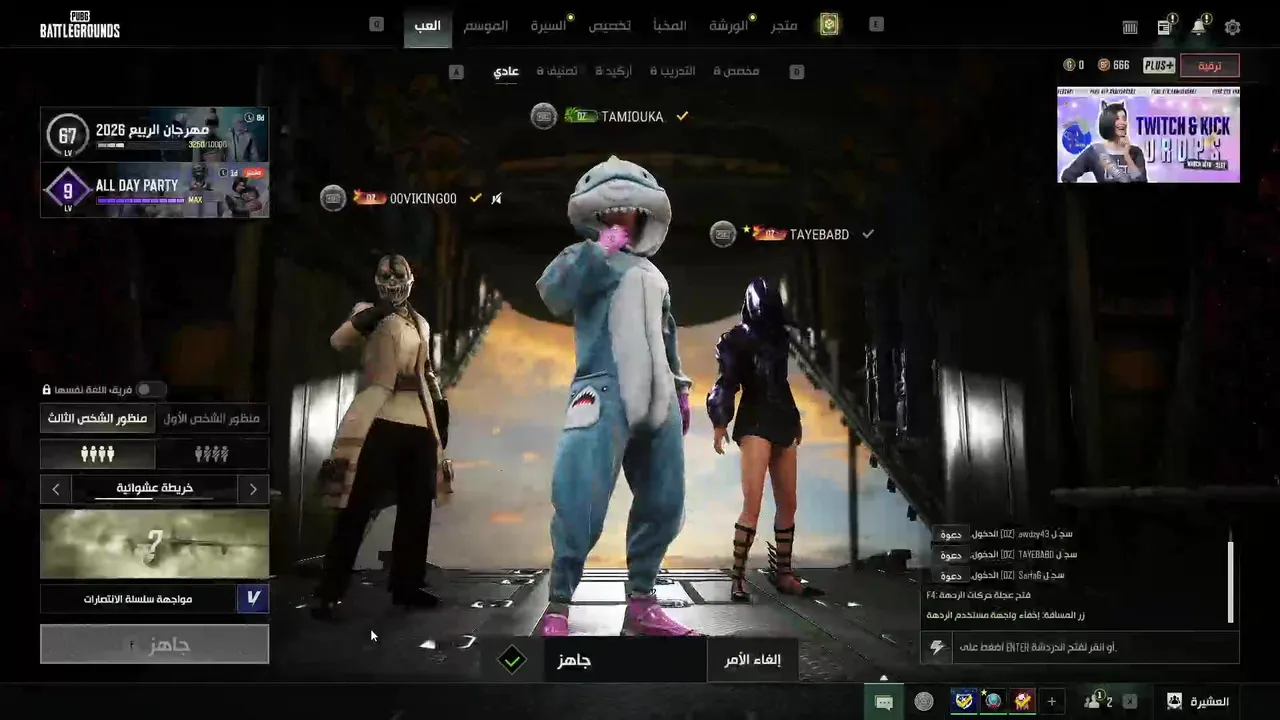
Task: Select first-person perspective منظور الشخص الأول
Action: coord(212,418)
